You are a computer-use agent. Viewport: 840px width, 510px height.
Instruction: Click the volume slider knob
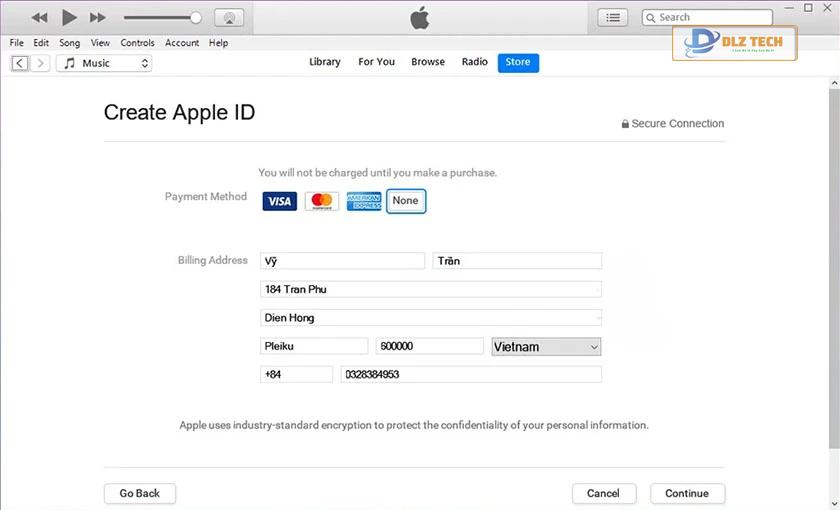196,18
